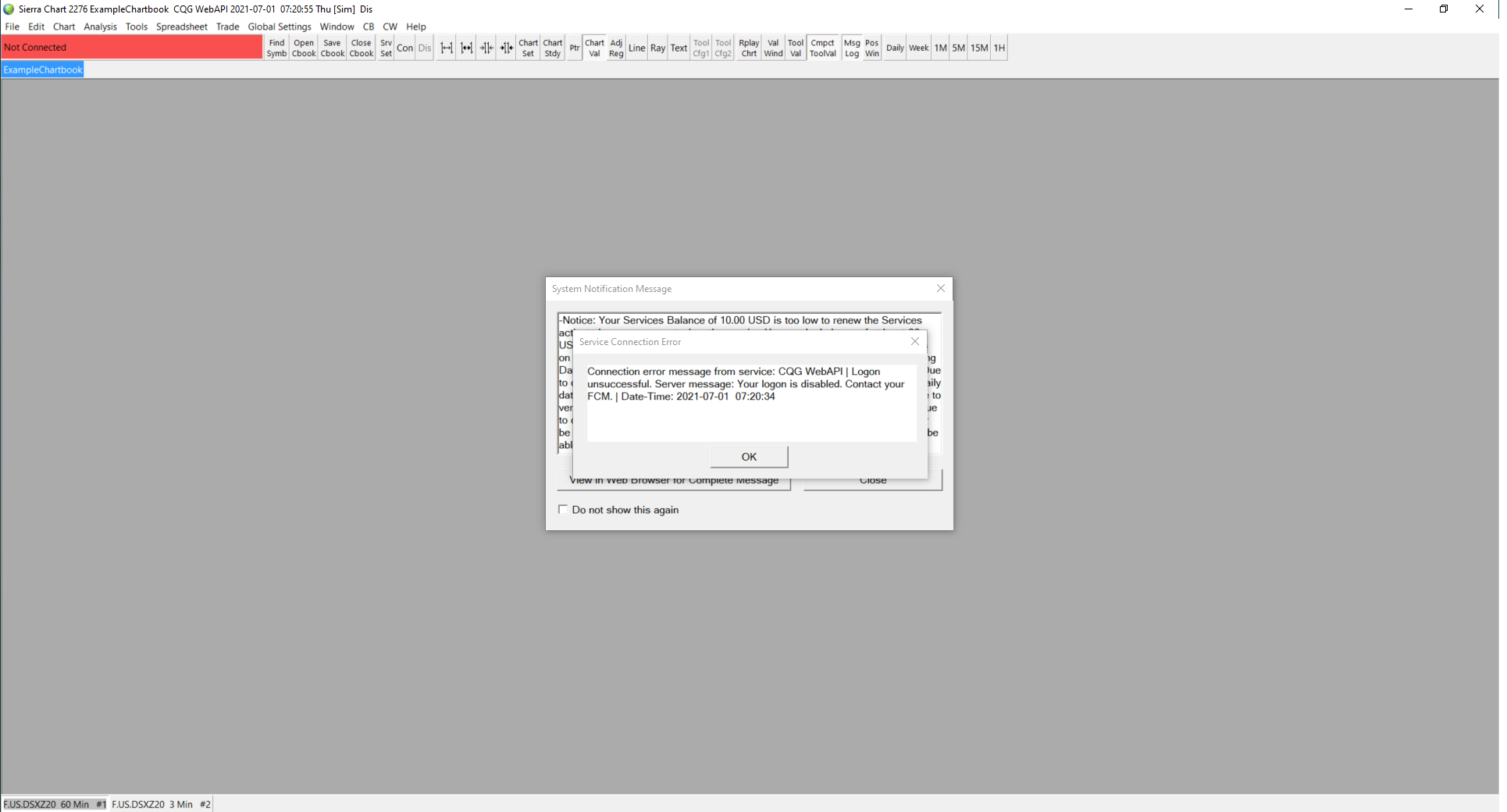Open the Edit menu
The image size is (1507, 812).
click(37, 27)
